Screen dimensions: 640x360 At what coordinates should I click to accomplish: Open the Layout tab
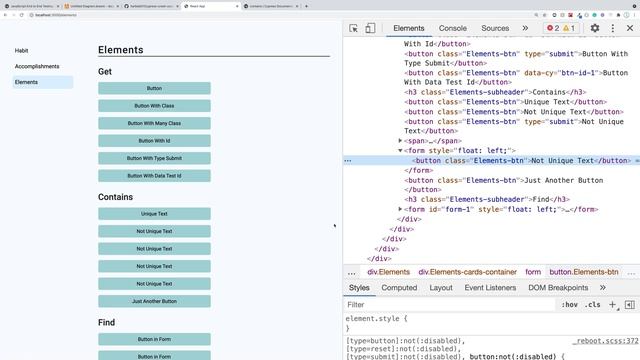441,288
